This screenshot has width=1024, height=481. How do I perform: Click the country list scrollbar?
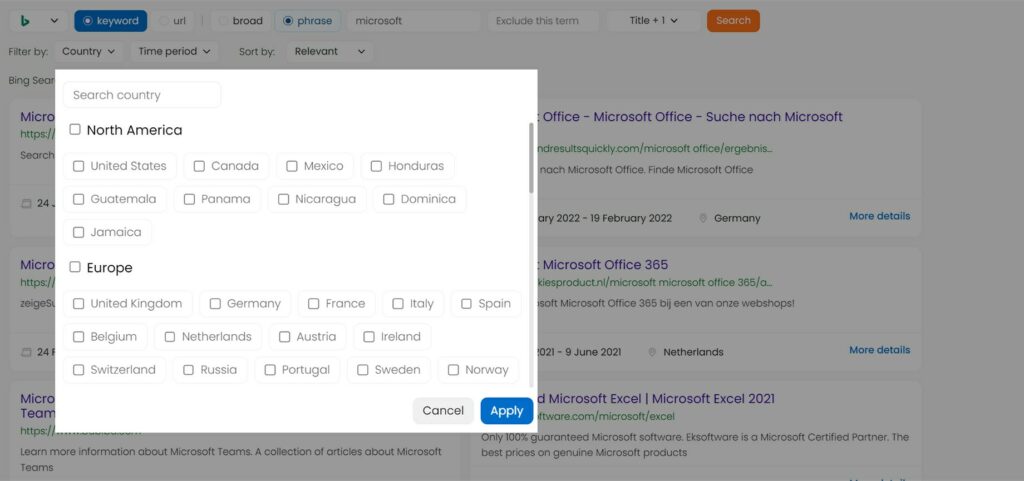tap(531, 158)
